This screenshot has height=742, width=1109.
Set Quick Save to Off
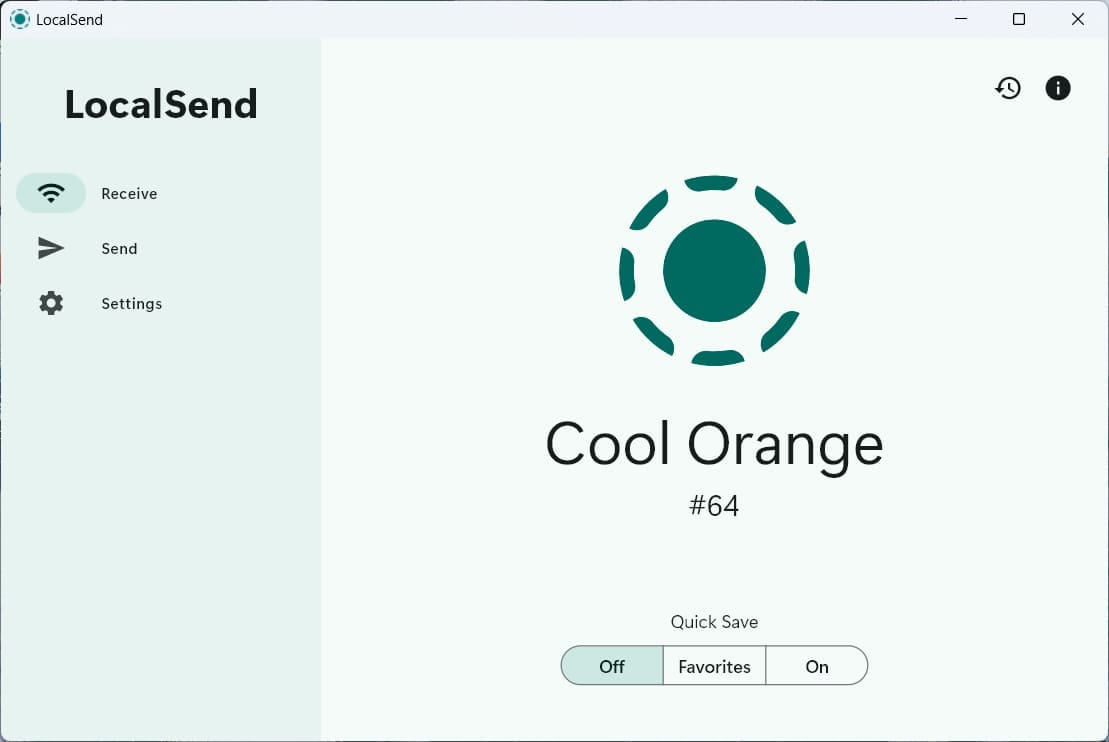pos(612,666)
